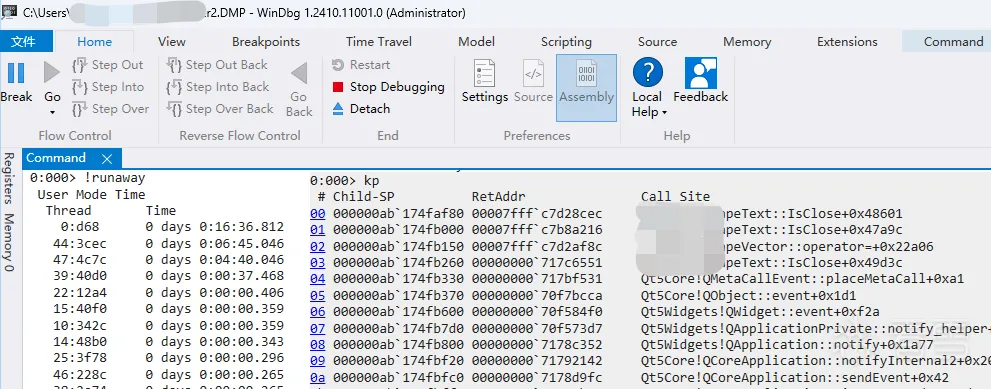
Task: Close the Command window tab
Action: click(107, 158)
